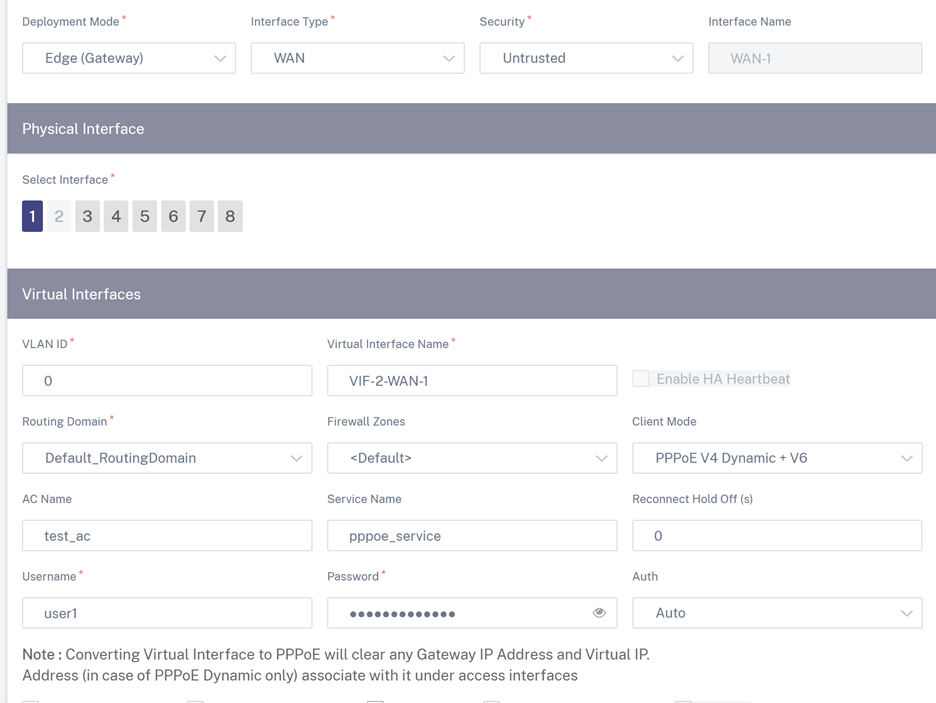Open the Routing Domain dropdown
The width and height of the screenshot is (936, 703).
(167, 458)
